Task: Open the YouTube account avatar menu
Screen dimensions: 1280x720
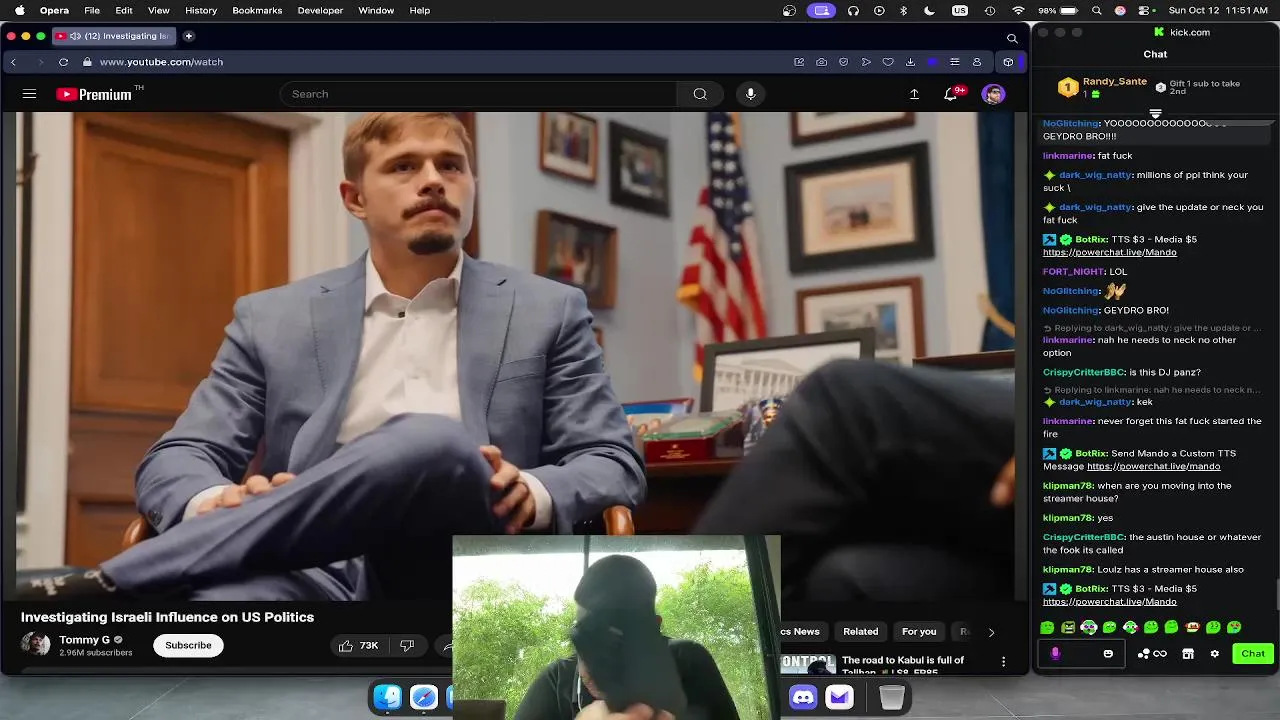Action: [993, 94]
